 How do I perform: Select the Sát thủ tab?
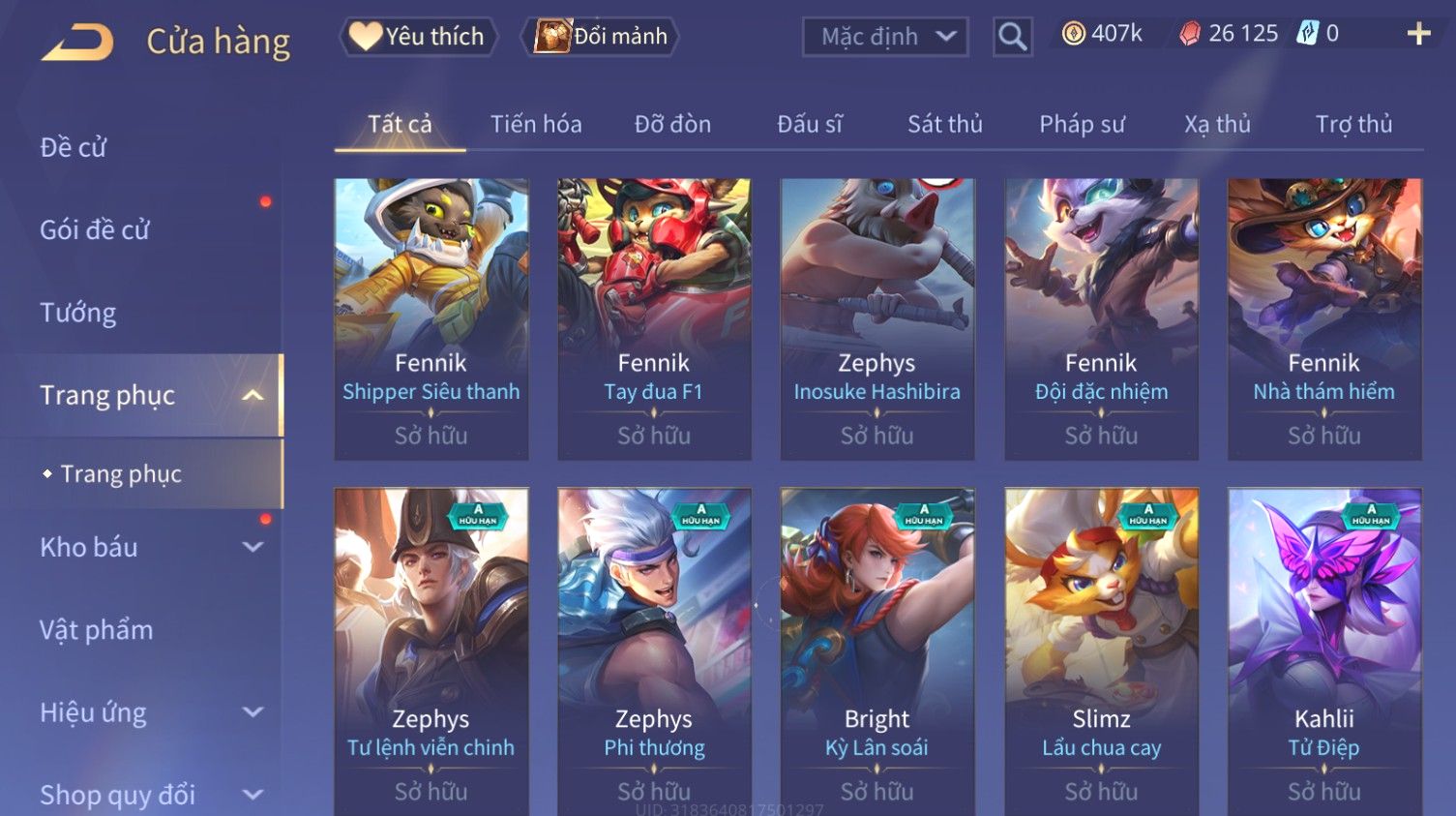pyautogui.click(x=944, y=124)
